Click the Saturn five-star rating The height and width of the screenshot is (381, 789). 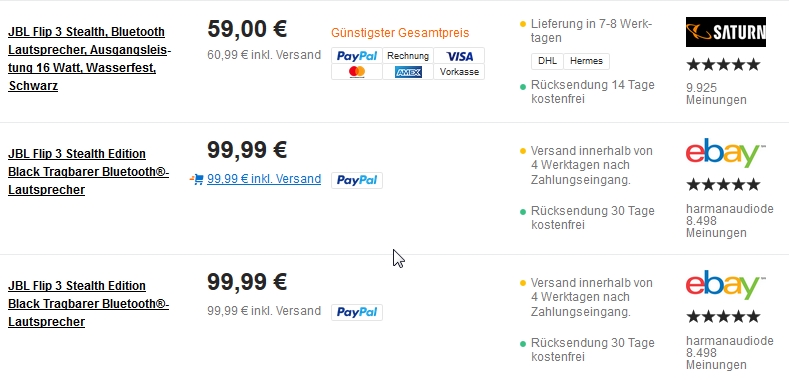pyautogui.click(x=723, y=64)
